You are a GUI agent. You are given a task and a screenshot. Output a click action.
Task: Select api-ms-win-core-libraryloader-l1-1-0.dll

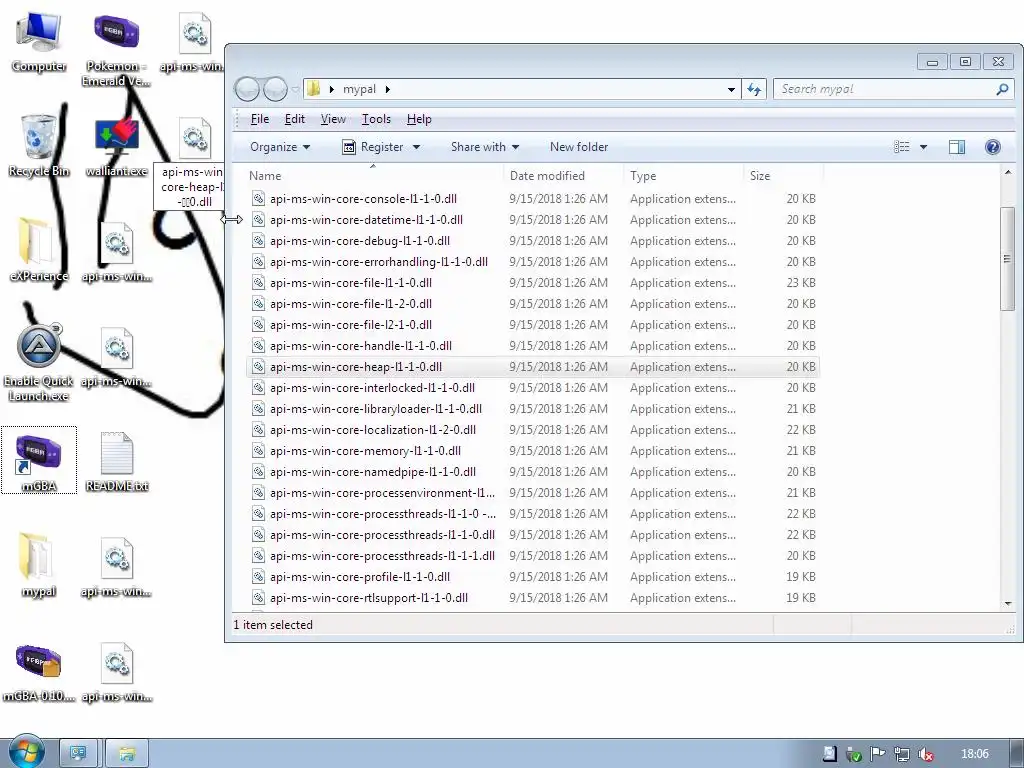click(x=533, y=409)
